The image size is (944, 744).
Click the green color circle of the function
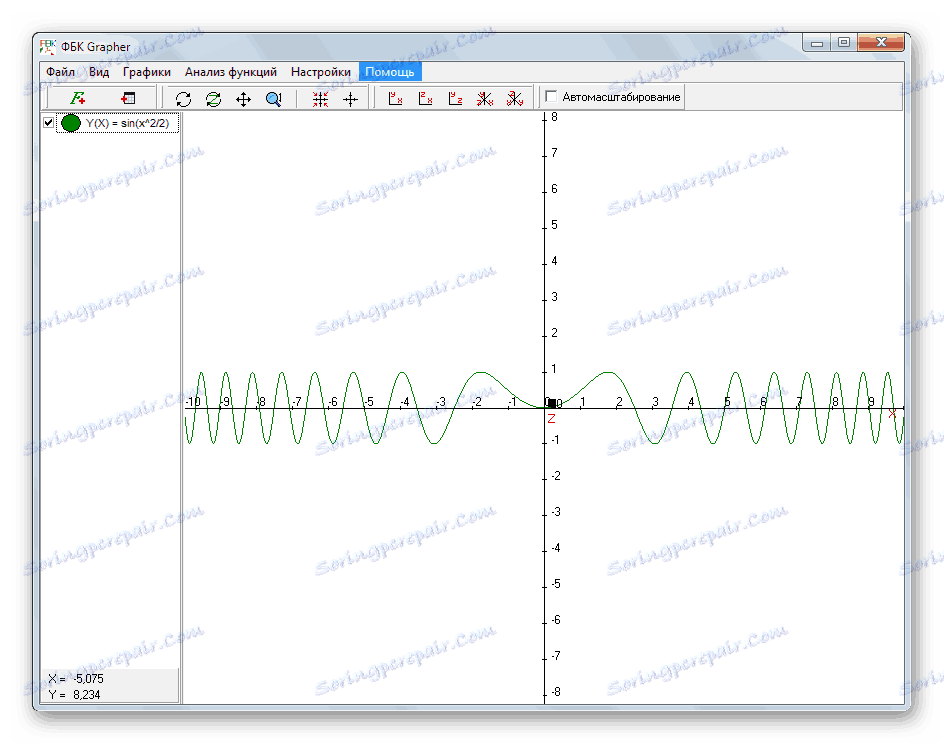(x=70, y=123)
